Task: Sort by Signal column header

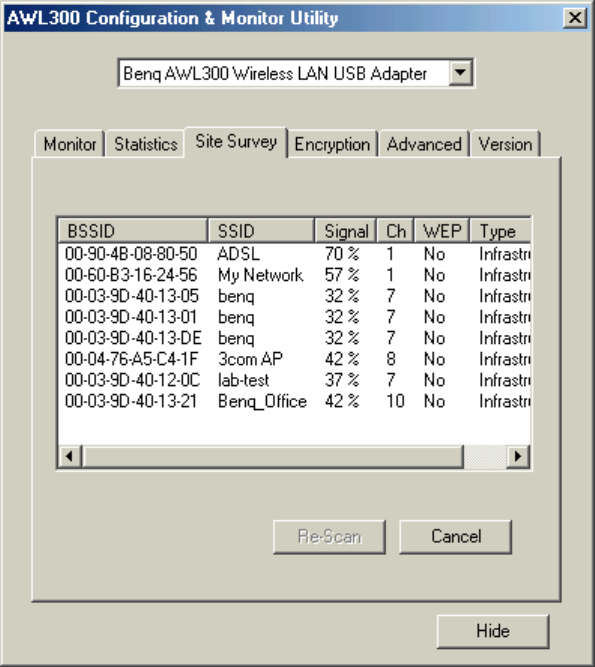Action: coord(346,231)
